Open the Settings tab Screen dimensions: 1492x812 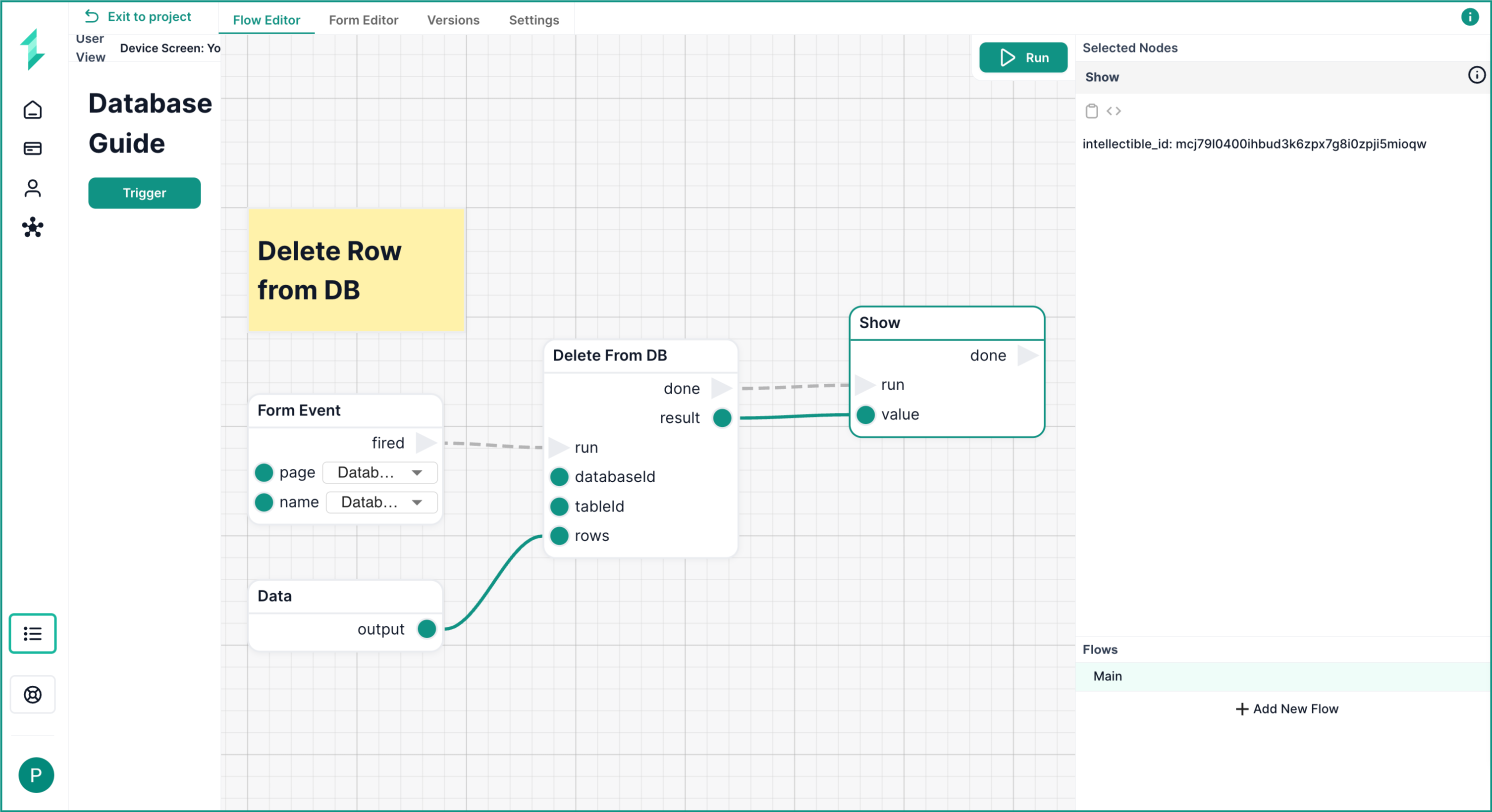click(533, 20)
